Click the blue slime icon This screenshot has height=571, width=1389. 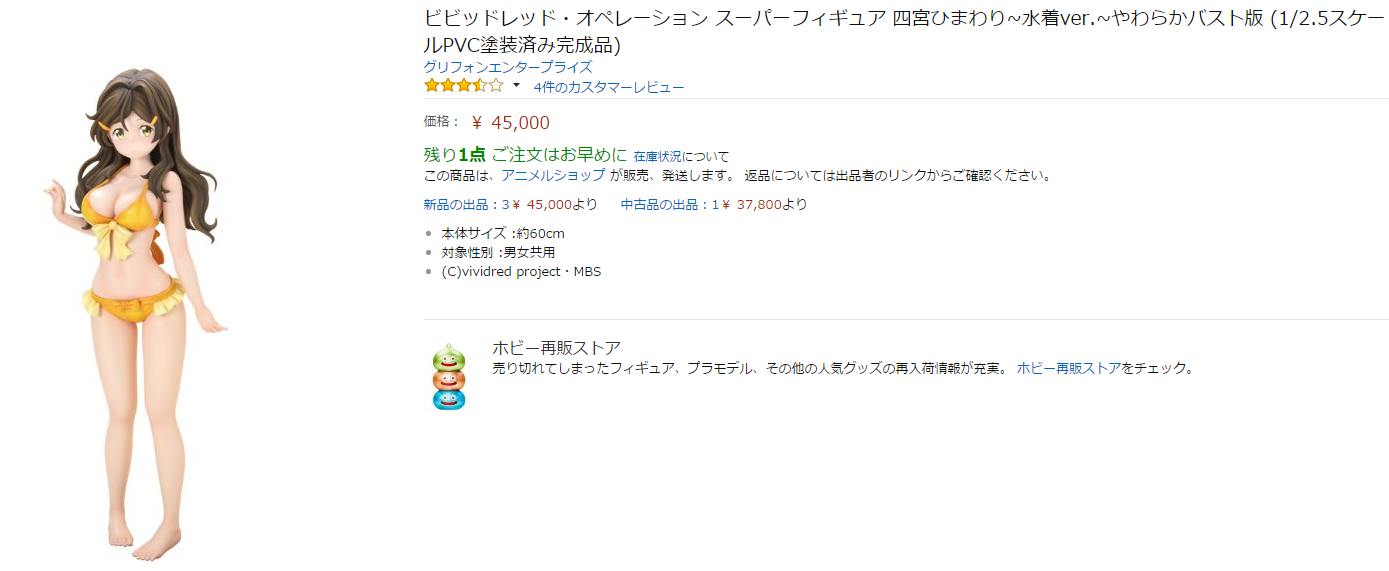coord(449,399)
